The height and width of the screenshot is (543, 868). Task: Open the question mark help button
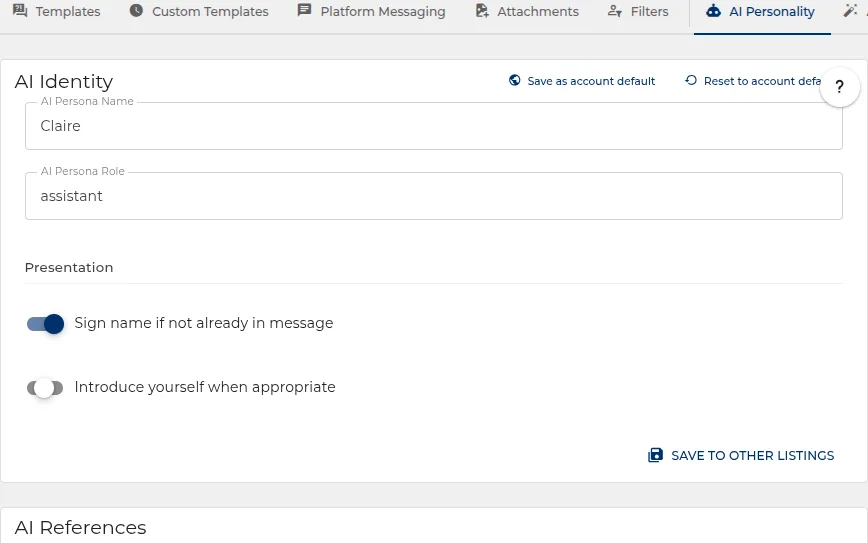click(x=840, y=87)
